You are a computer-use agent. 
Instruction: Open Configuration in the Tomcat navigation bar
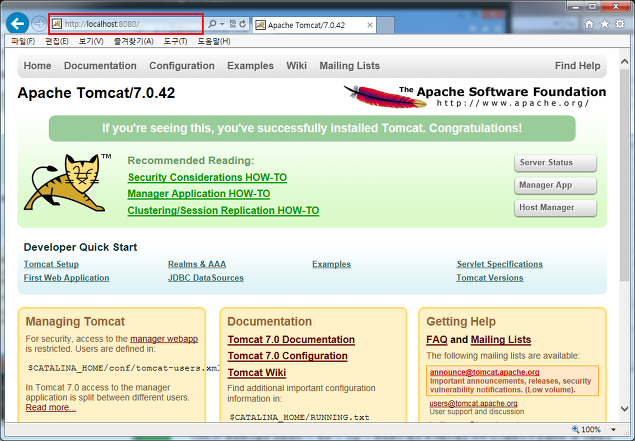[x=182, y=66]
